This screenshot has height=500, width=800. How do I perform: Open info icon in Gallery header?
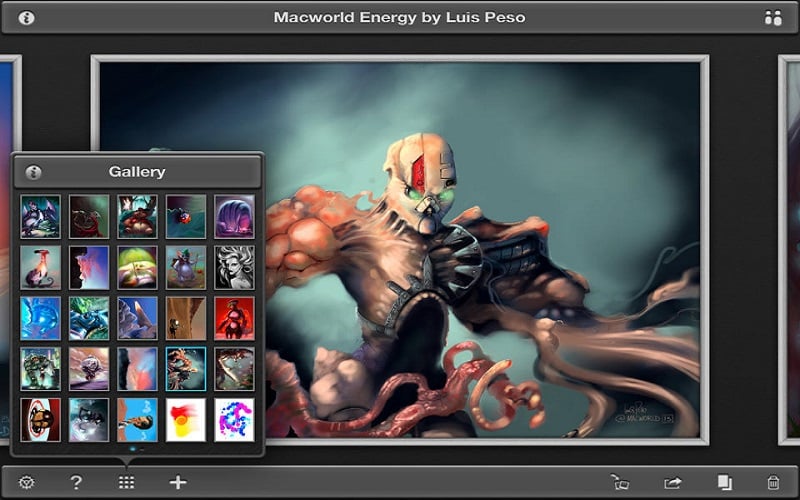tap(34, 172)
